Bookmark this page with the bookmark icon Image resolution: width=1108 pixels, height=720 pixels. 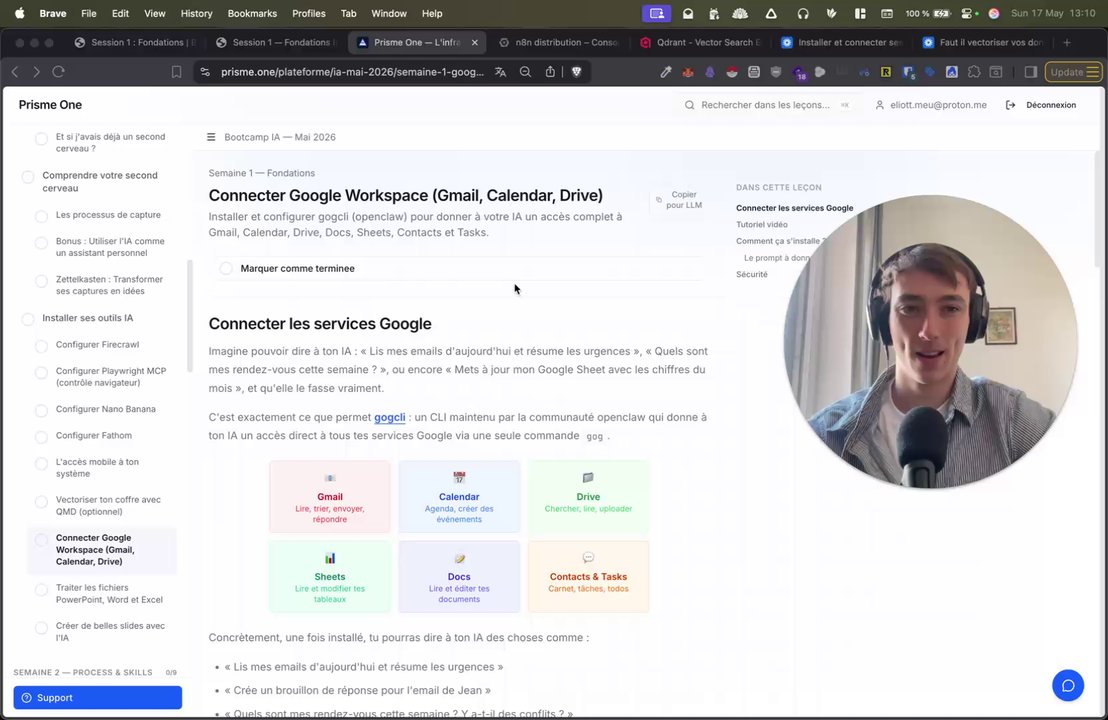[177, 72]
